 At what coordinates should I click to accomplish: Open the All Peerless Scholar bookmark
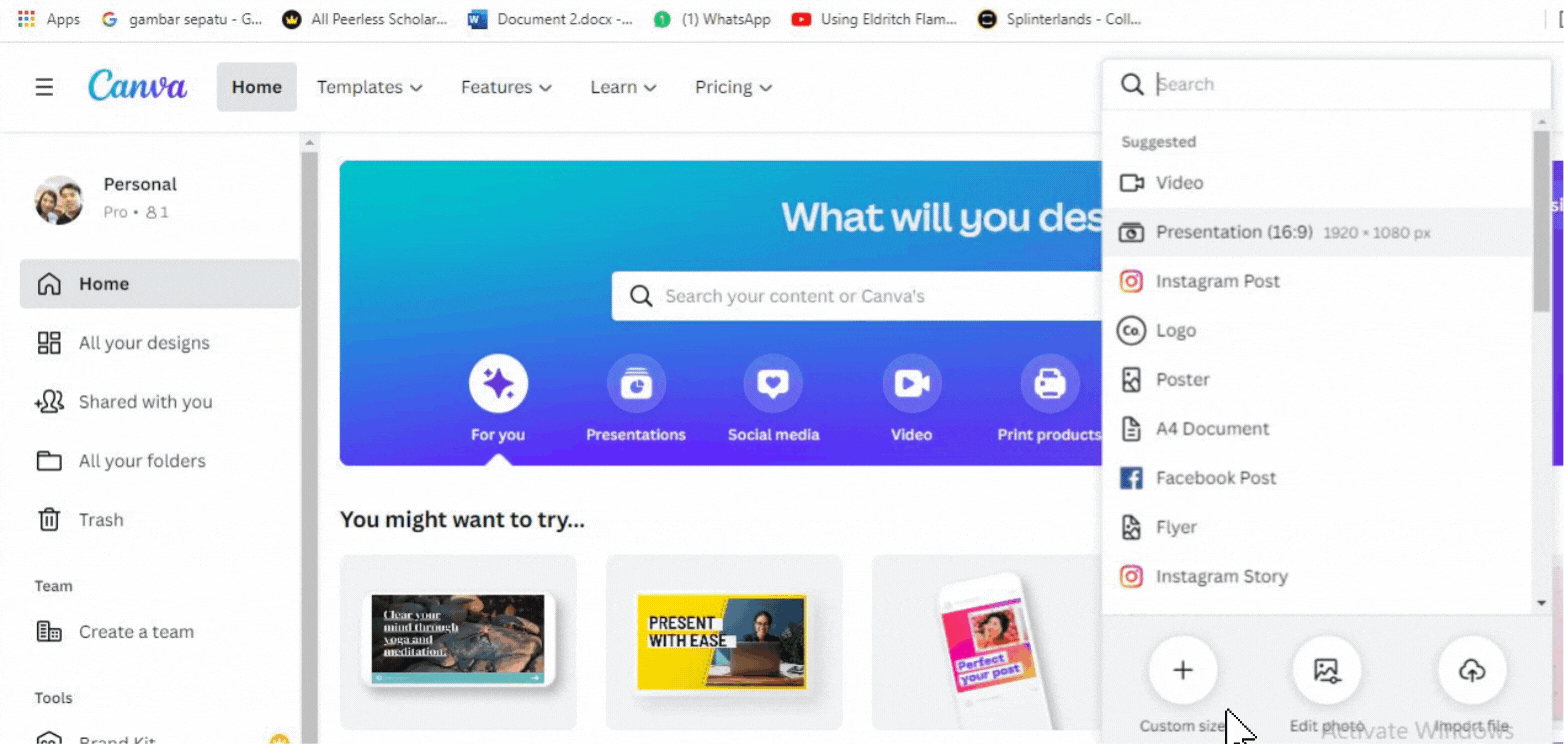click(365, 19)
